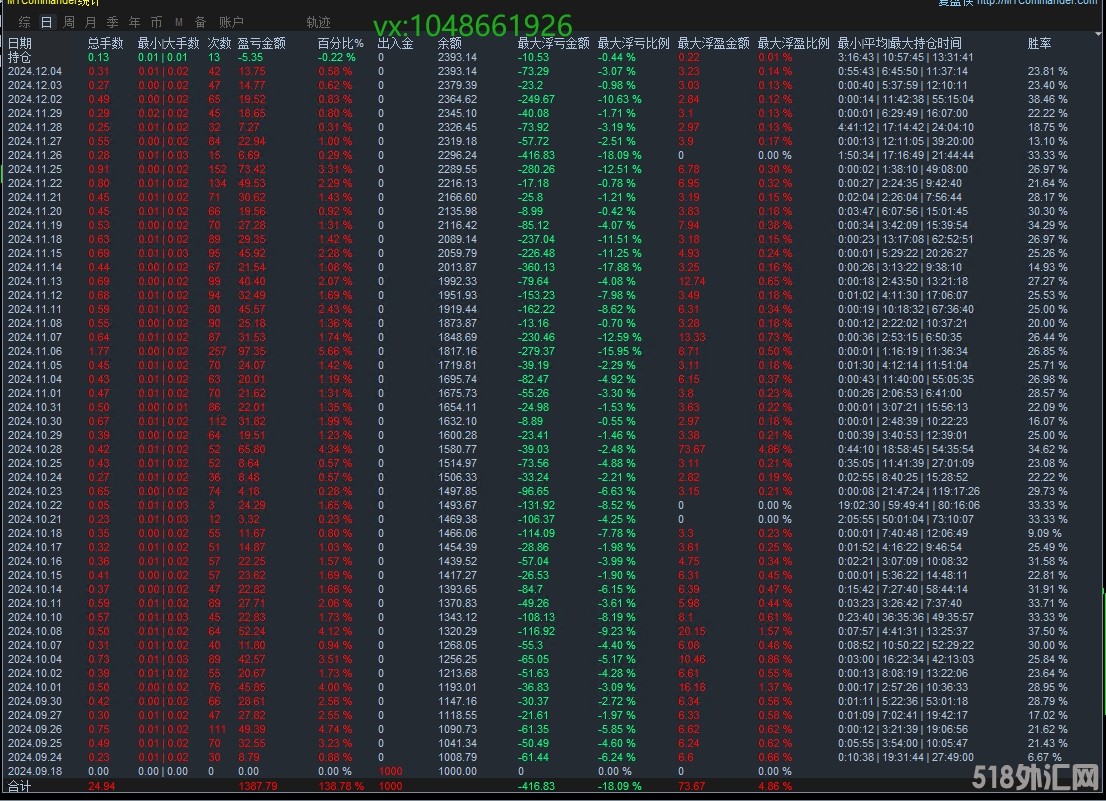Image resolution: width=1106 pixels, height=801 pixels.
Task: Select the 持仓 open positions row
Action: pos(553,58)
